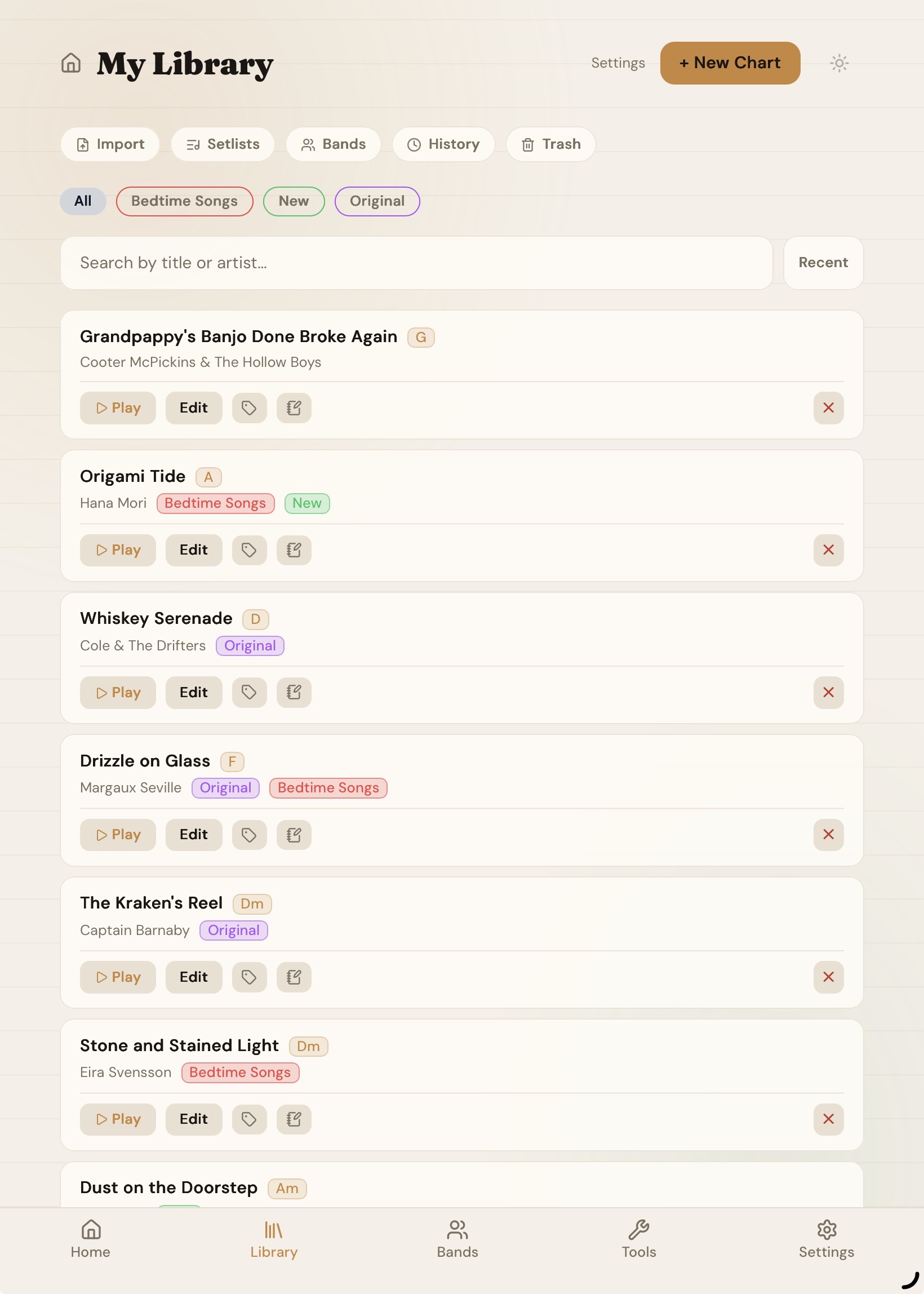This screenshot has width=924, height=1294.
Task: Open the History view
Action: point(443,144)
